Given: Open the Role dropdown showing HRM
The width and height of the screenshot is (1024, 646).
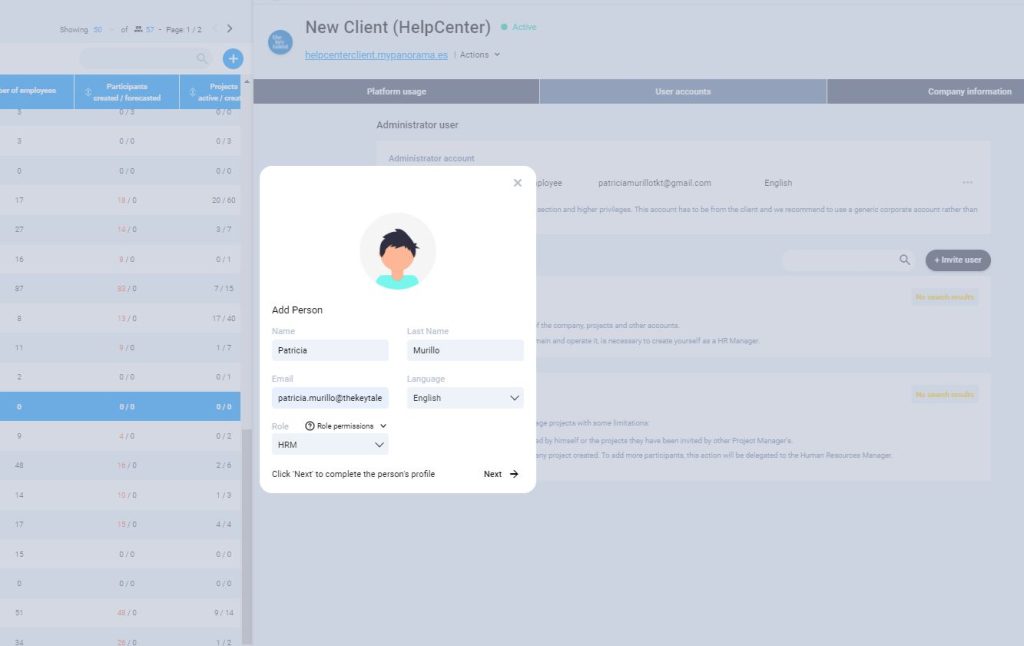Looking at the screenshot, I should [330, 445].
